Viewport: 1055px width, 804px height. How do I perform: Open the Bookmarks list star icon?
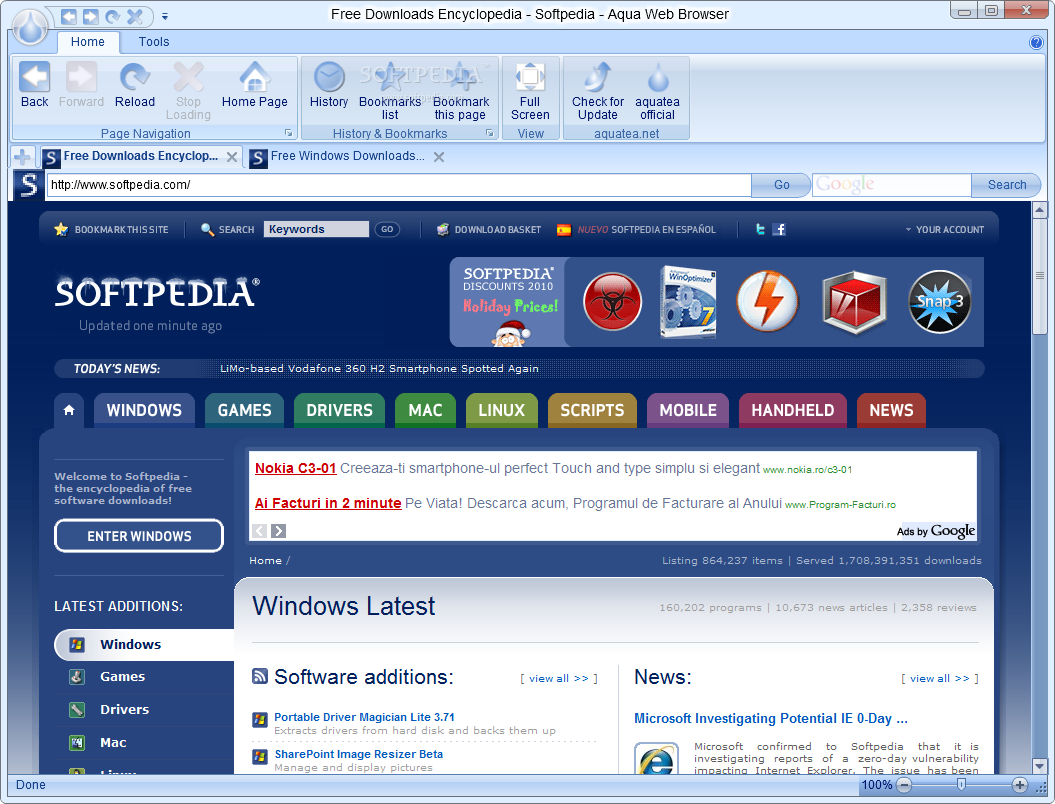390,77
